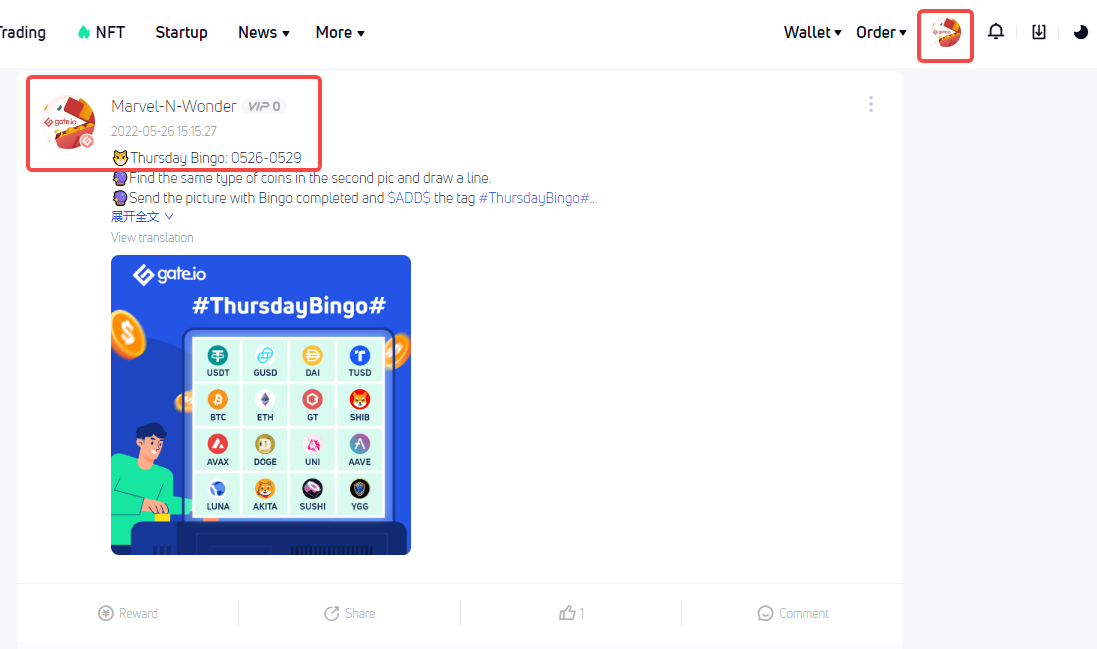Click the Reward button
The image size is (1097, 649).
(x=128, y=613)
